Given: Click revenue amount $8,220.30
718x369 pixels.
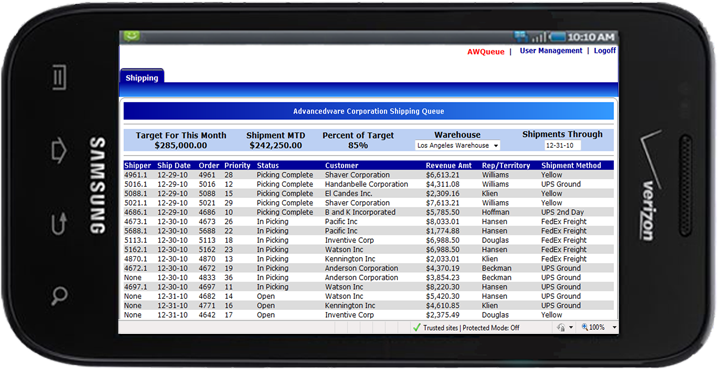Looking at the screenshot, I should (x=442, y=287).
